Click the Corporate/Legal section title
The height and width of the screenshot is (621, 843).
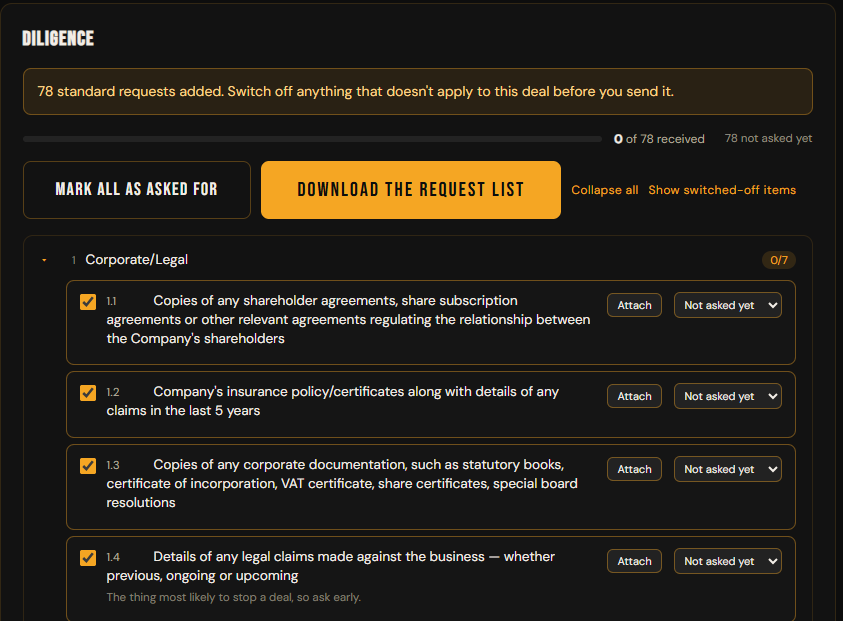(x=137, y=260)
